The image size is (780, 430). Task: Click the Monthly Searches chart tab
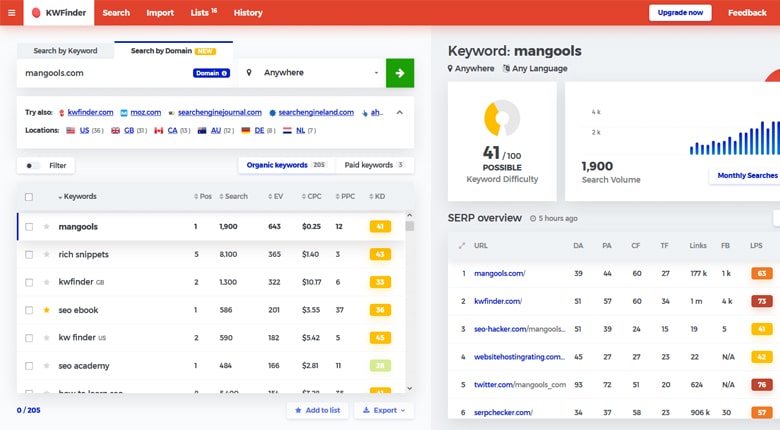(x=747, y=175)
